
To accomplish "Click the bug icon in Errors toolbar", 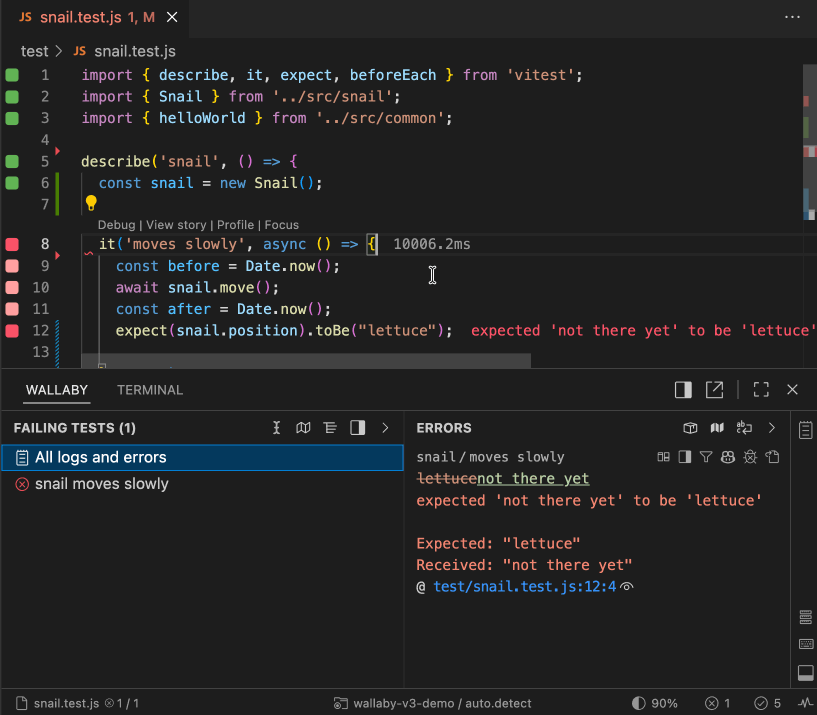I will pyautogui.click(x=750, y=457).
